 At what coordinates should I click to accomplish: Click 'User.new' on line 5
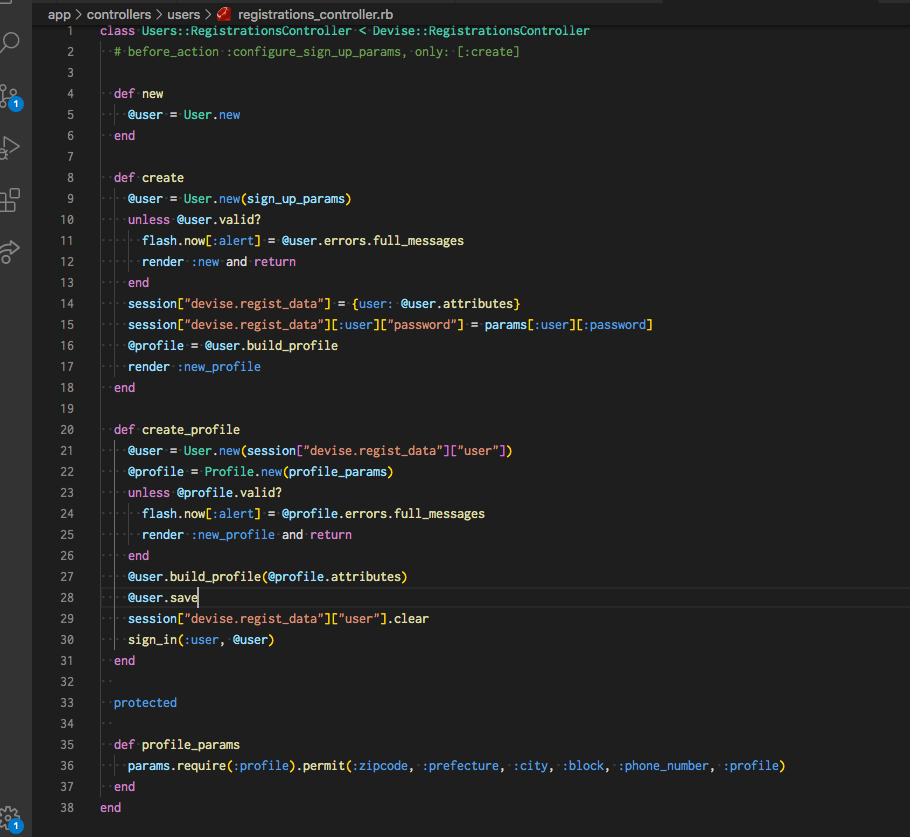[212, 115]
